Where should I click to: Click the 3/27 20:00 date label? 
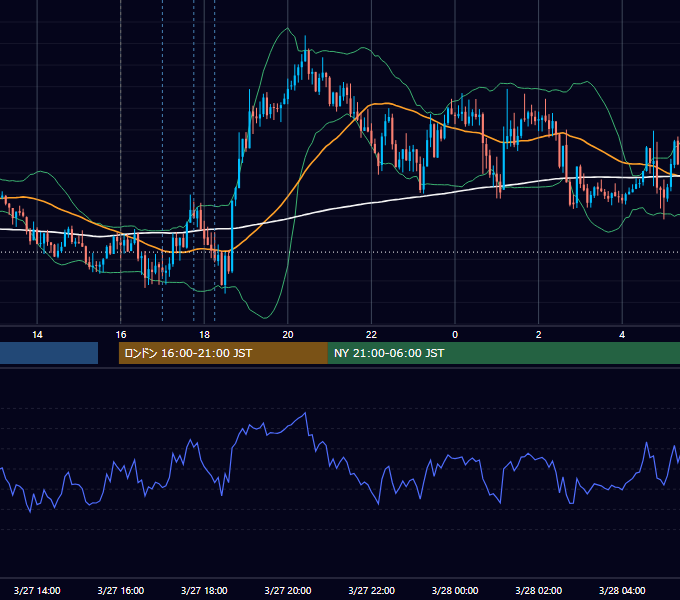pyautogui.click(x=288, y=590)
